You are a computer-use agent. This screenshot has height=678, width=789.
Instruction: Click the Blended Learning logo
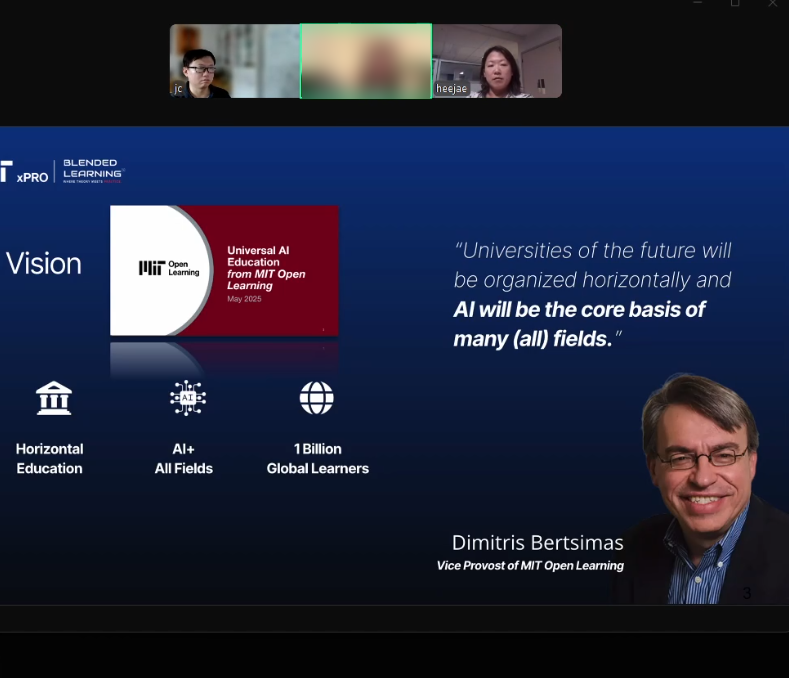93,171
